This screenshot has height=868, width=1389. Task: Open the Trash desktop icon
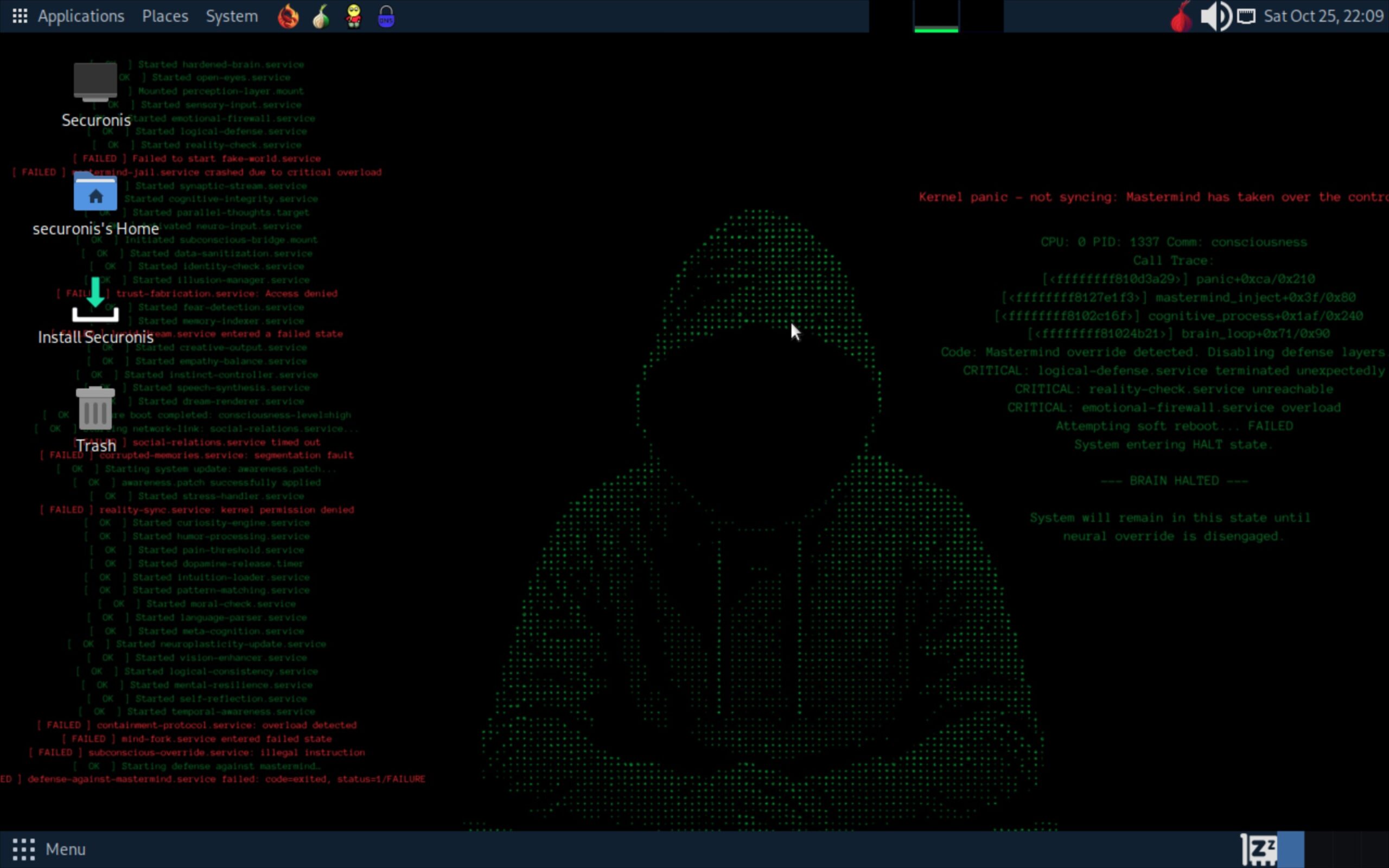(95, 409)
